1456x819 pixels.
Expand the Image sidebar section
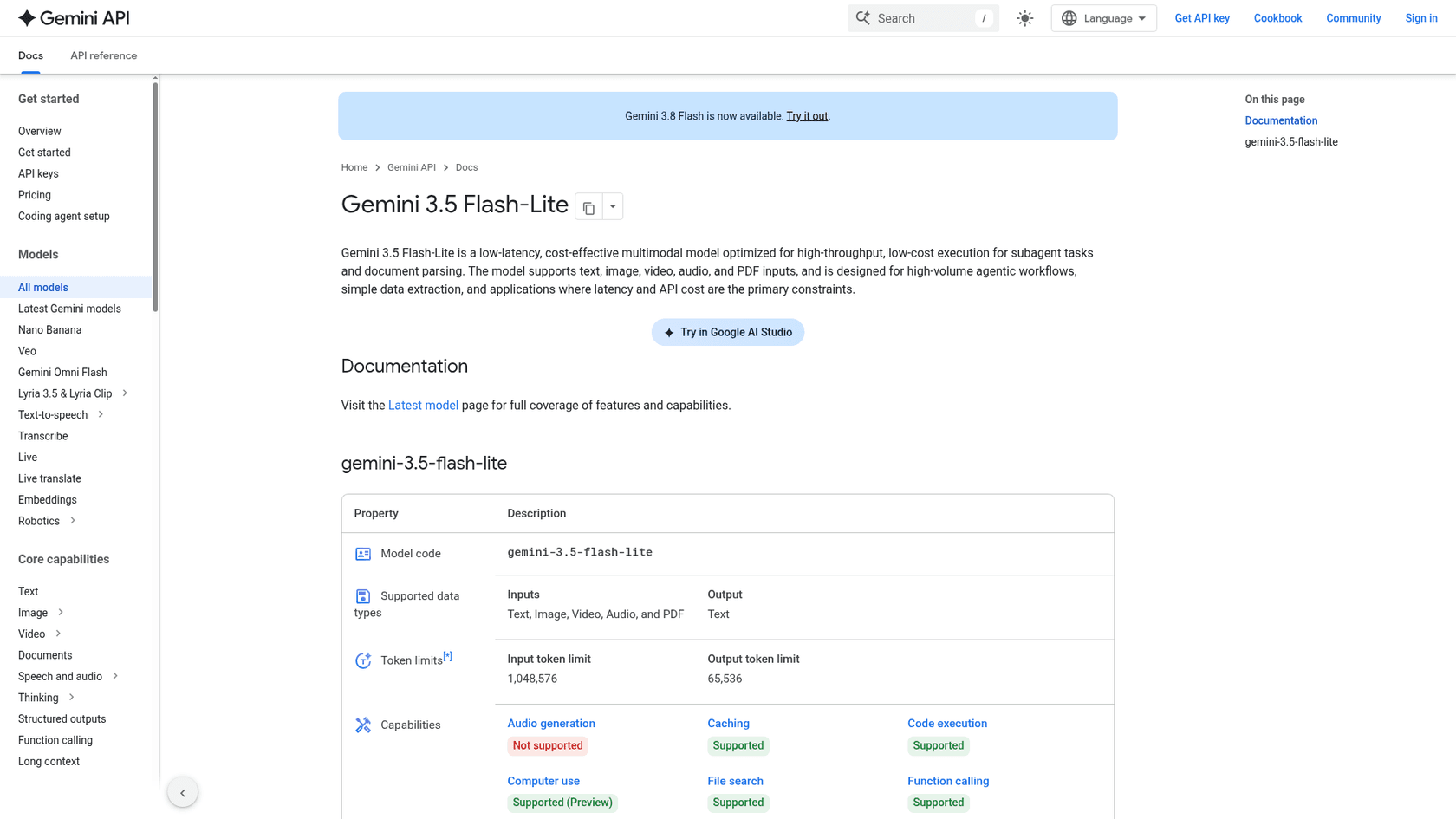tap(61, 613)
